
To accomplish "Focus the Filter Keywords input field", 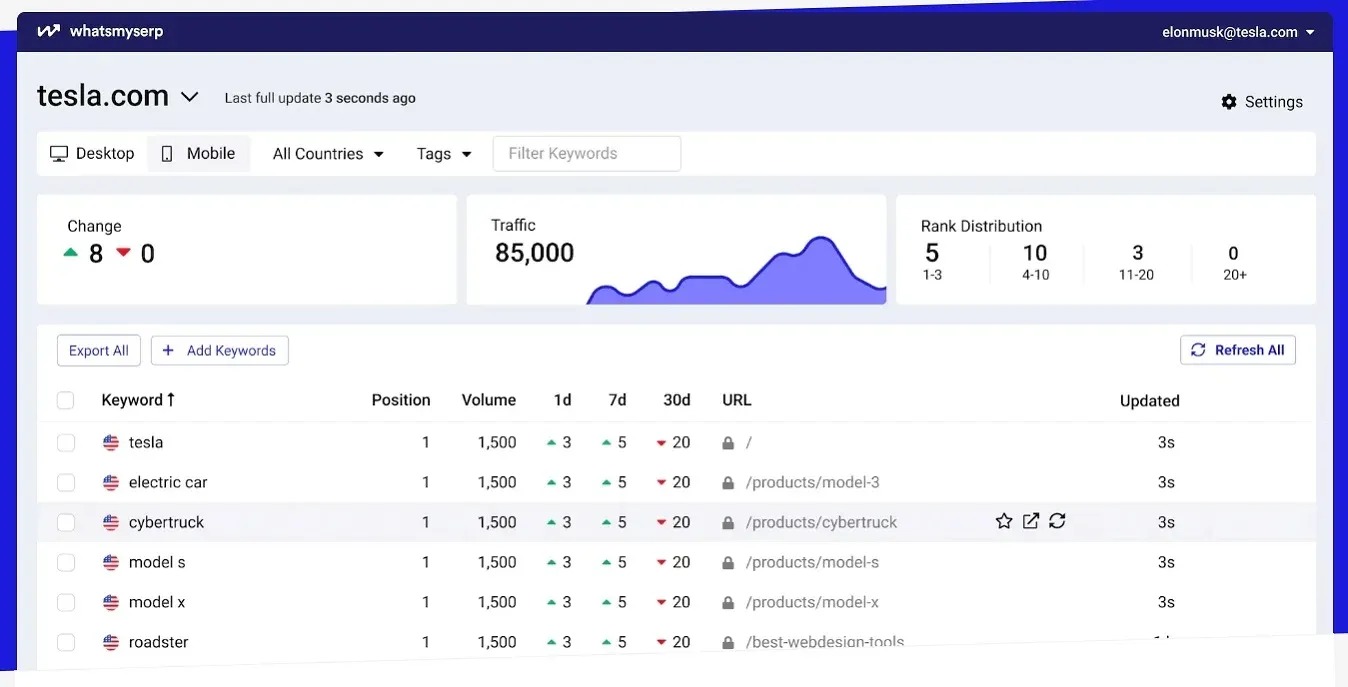I will [587, 154].
